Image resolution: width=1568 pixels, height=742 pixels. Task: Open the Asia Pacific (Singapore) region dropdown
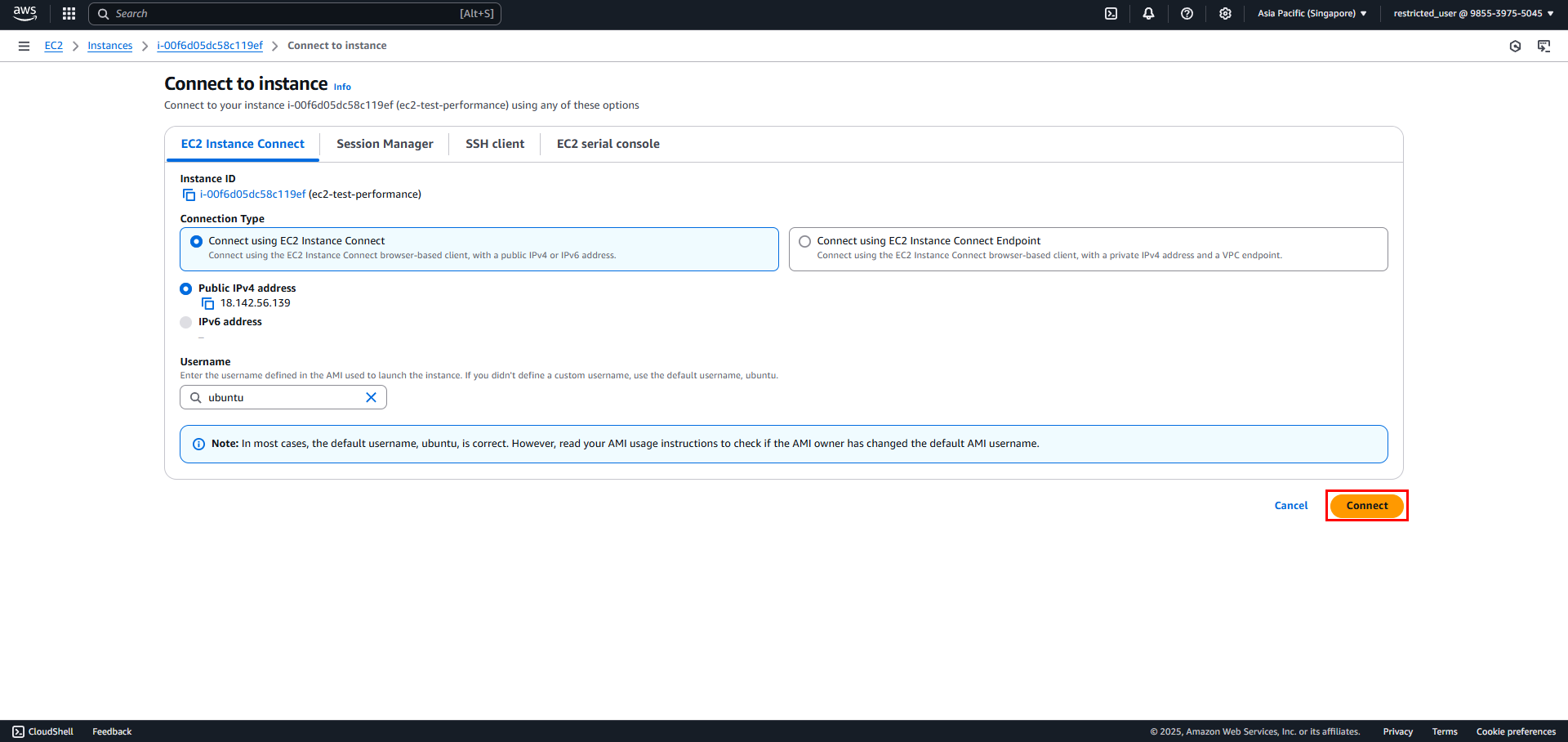click(x=1312, y=13)
